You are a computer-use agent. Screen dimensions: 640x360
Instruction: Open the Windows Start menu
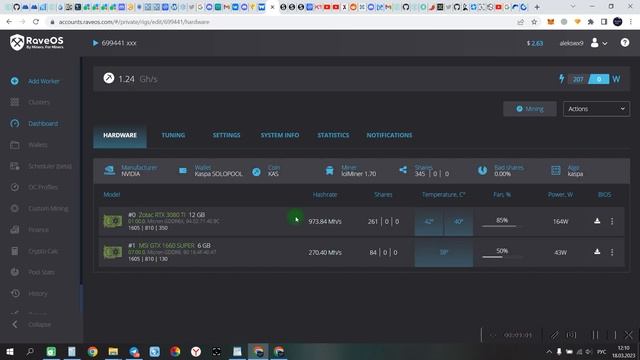click(x=9, y=351)
